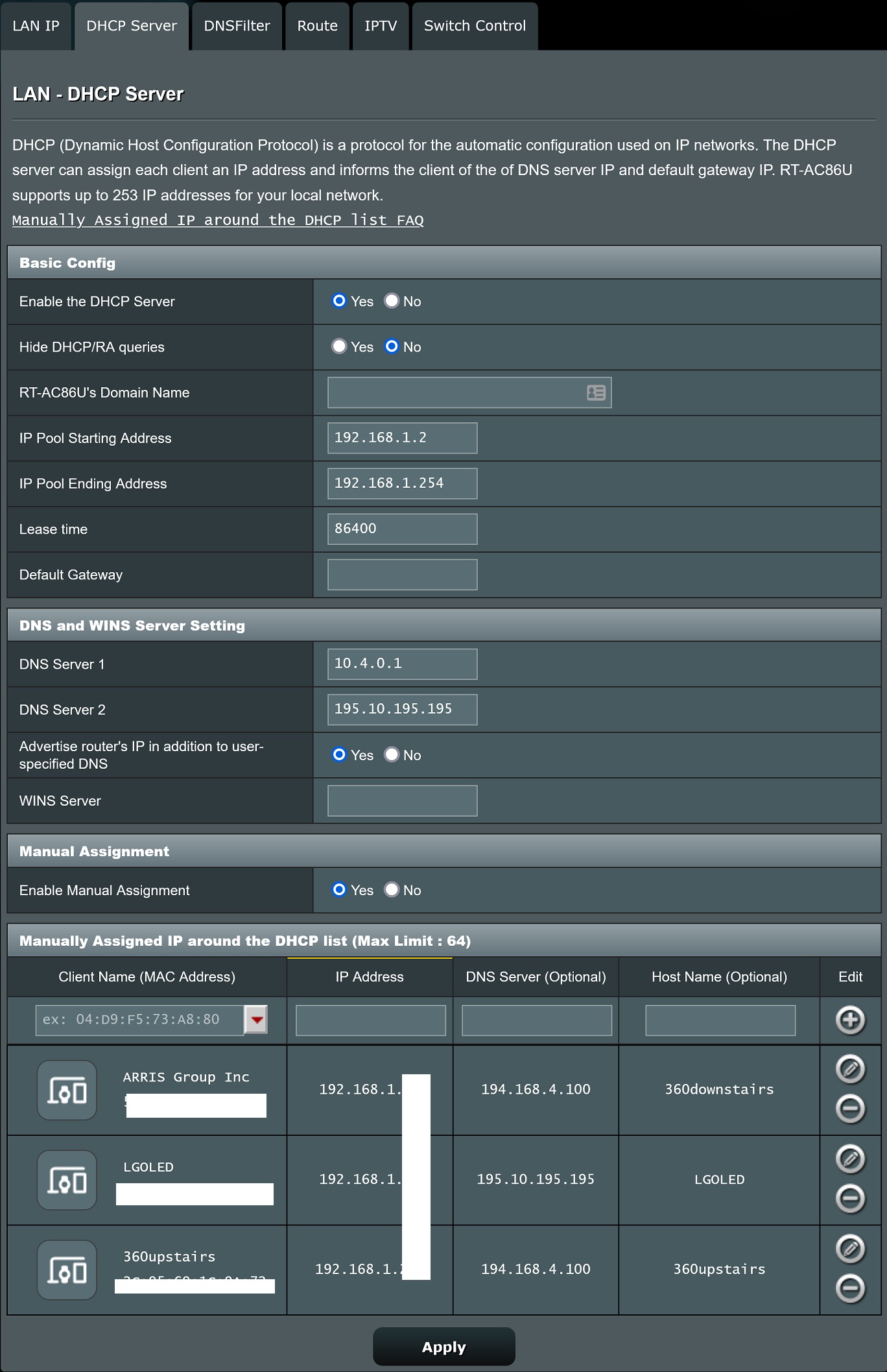Click the 195.10.195.195 DNS cell for LGOLED
Screen dimensions: 887x1372
pyautogui.click(x=536, y=1179)
